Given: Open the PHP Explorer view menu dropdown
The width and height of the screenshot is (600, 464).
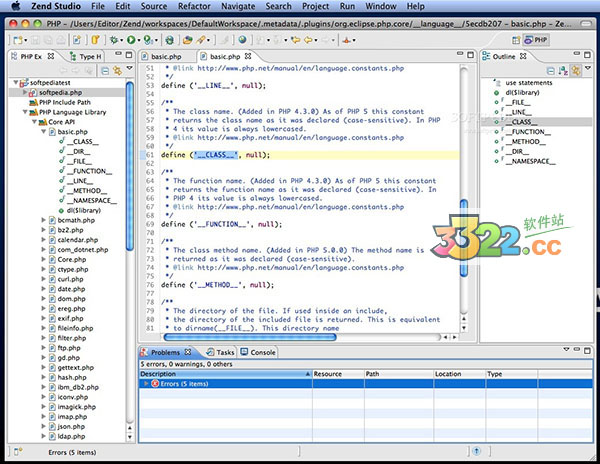Looking at the screenshot, I should coord(130,68).
